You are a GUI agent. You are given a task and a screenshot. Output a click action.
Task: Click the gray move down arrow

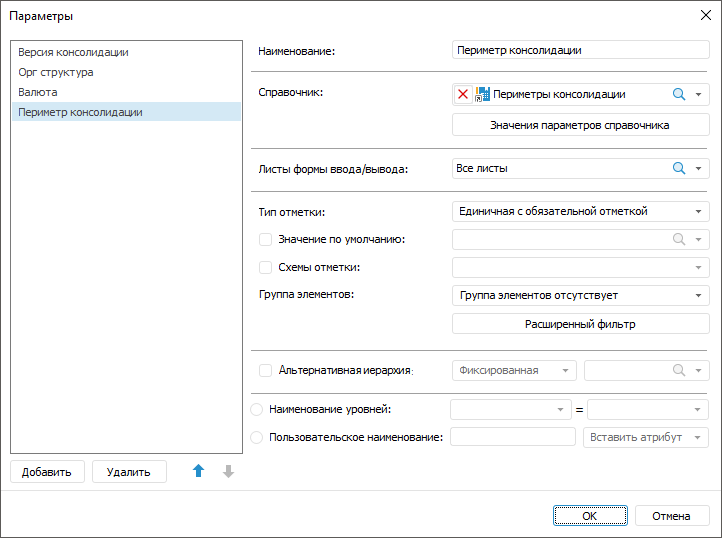pyautogui.click(x=228, y=471)
